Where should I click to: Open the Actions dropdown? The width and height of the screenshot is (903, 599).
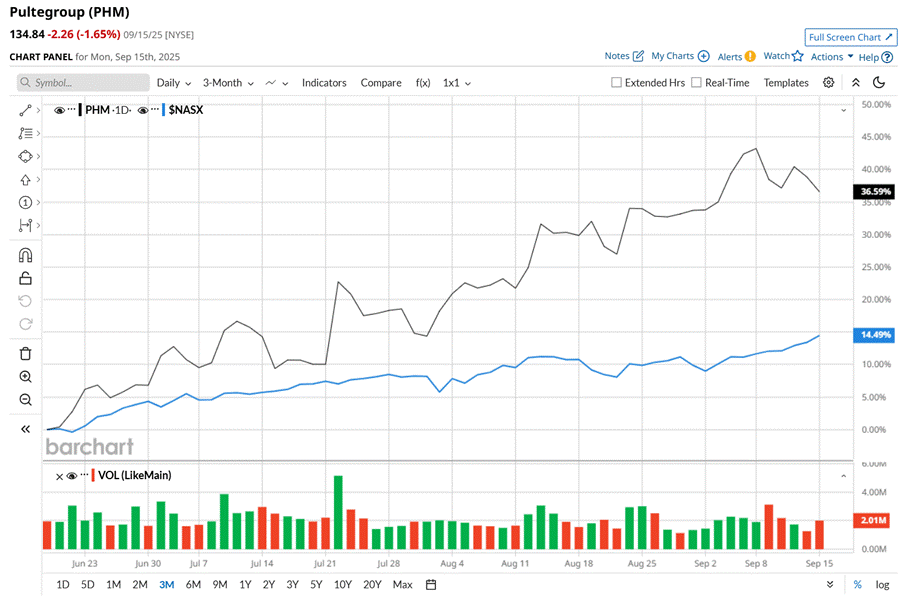coord(832,56)
